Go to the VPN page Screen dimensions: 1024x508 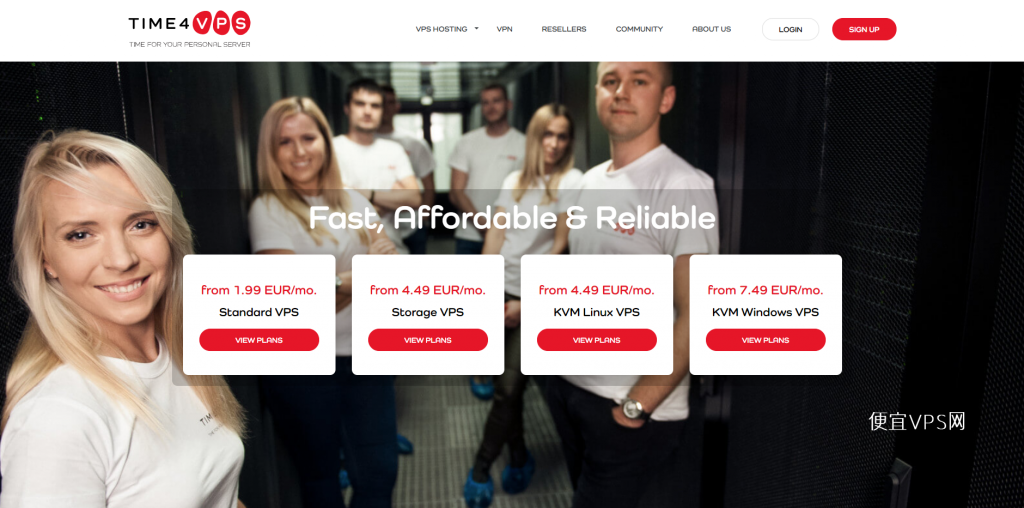tap(504, 29)
